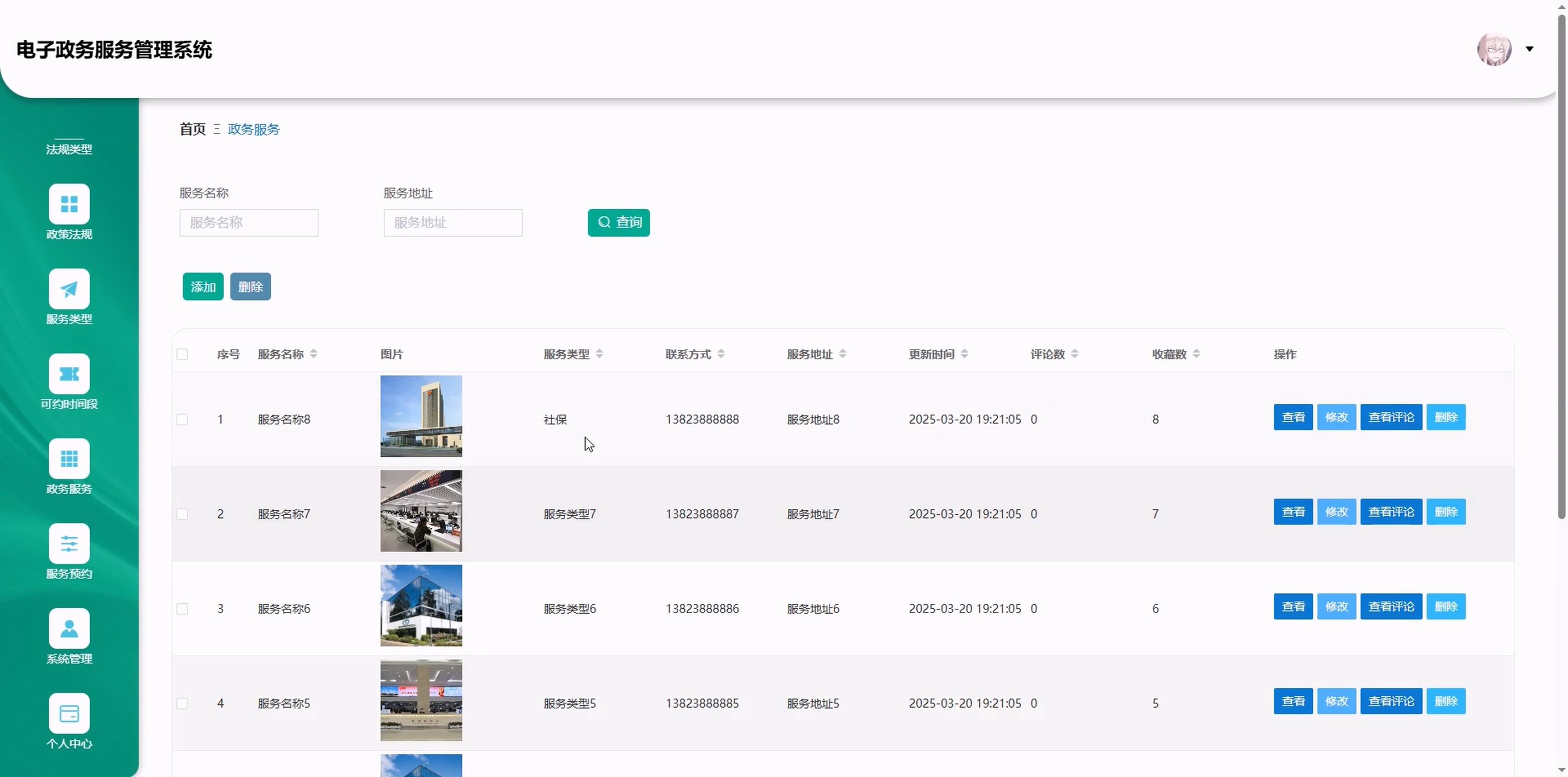Image resolution: width=1568 pixels, height=777 pixels.
Task: Open the 服务预约 sliders icon
Action: point(69,543)
